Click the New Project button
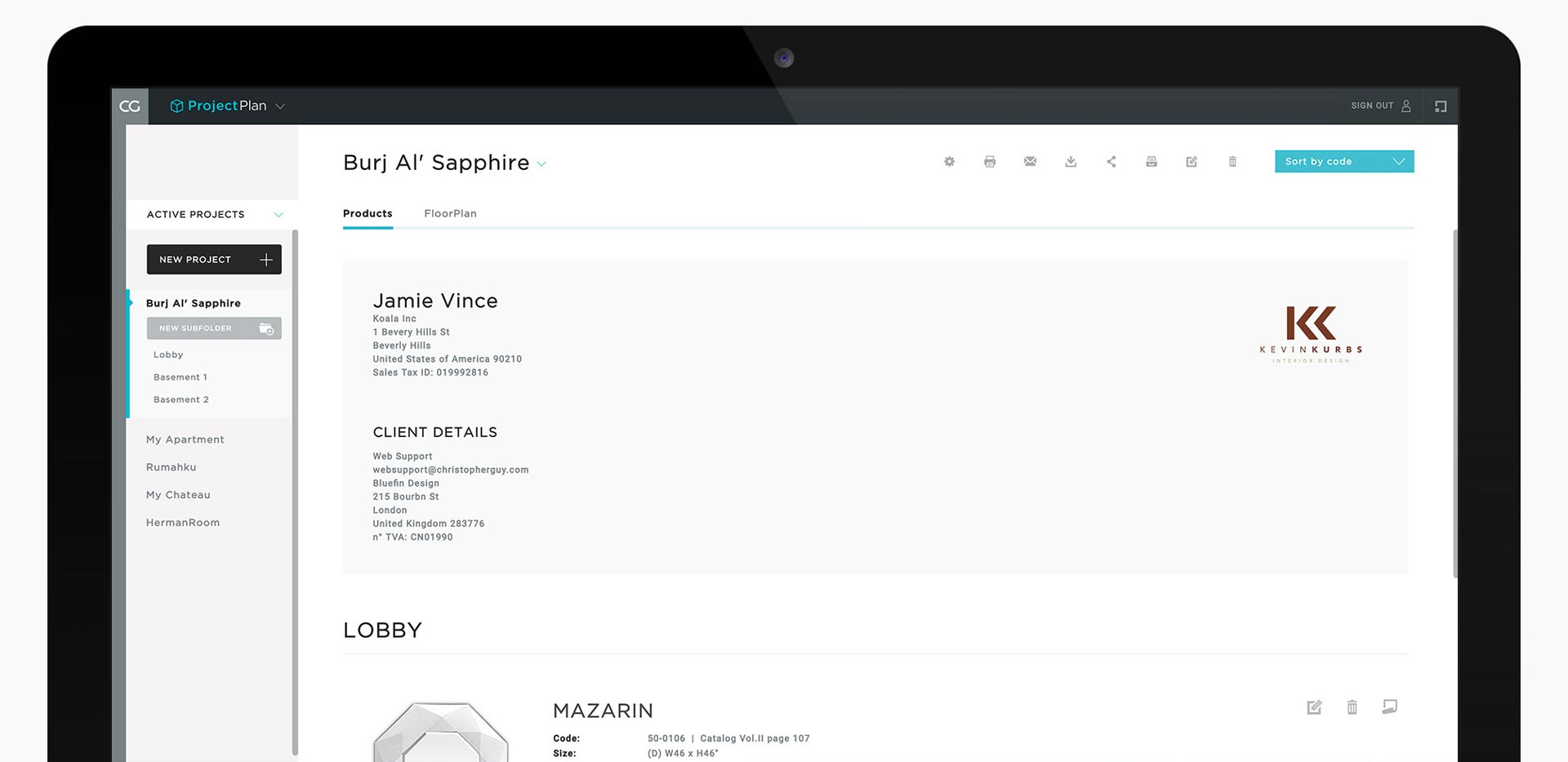Screen dimensions: 1568x762 coord(214,260)
